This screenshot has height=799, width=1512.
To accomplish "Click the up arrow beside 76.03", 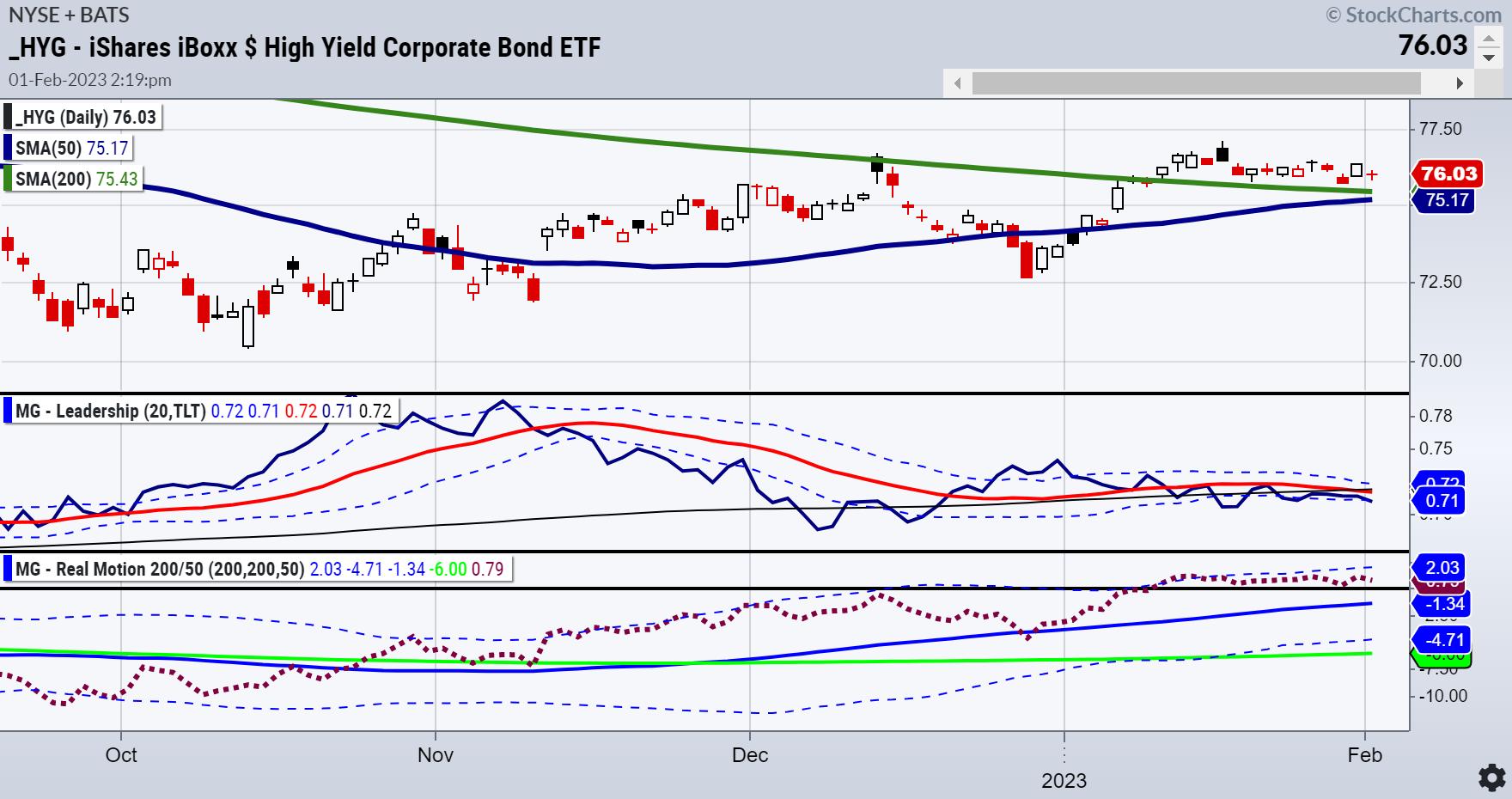I will point(1488,39).
